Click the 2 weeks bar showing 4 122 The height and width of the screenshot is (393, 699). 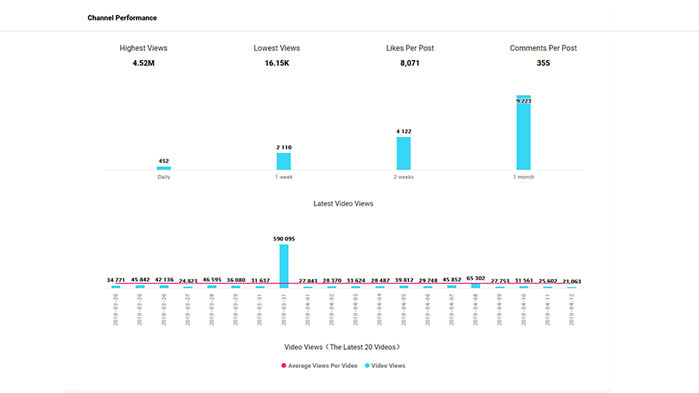click(x=403, y=153)
